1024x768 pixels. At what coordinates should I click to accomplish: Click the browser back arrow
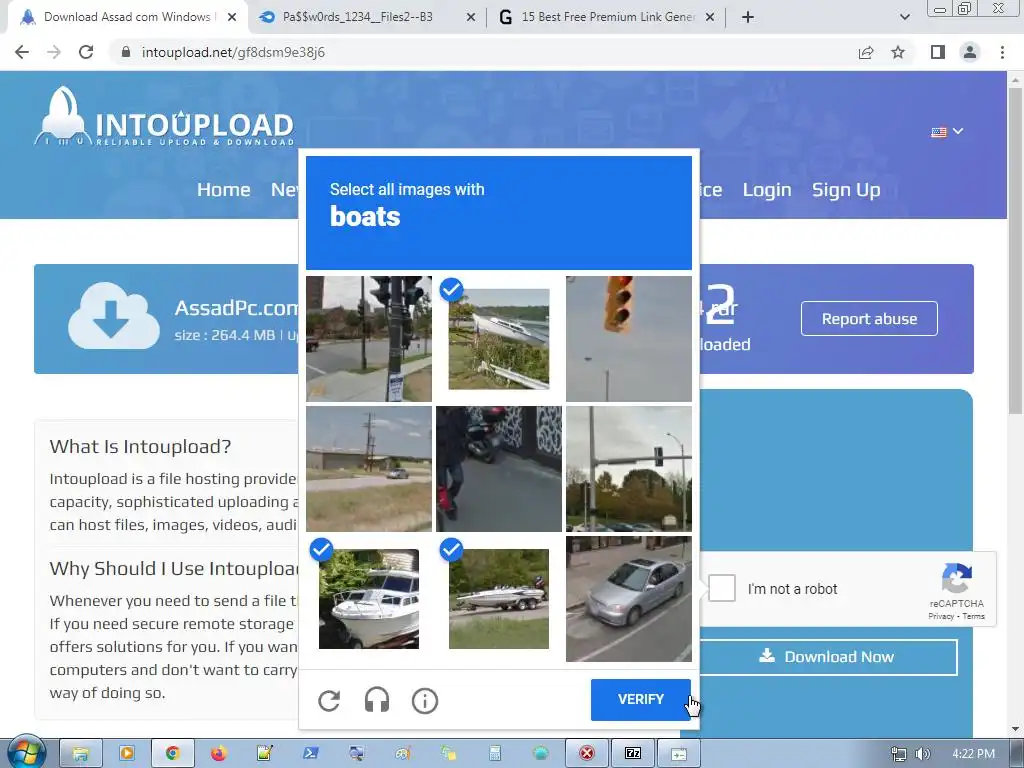point(22,52)
